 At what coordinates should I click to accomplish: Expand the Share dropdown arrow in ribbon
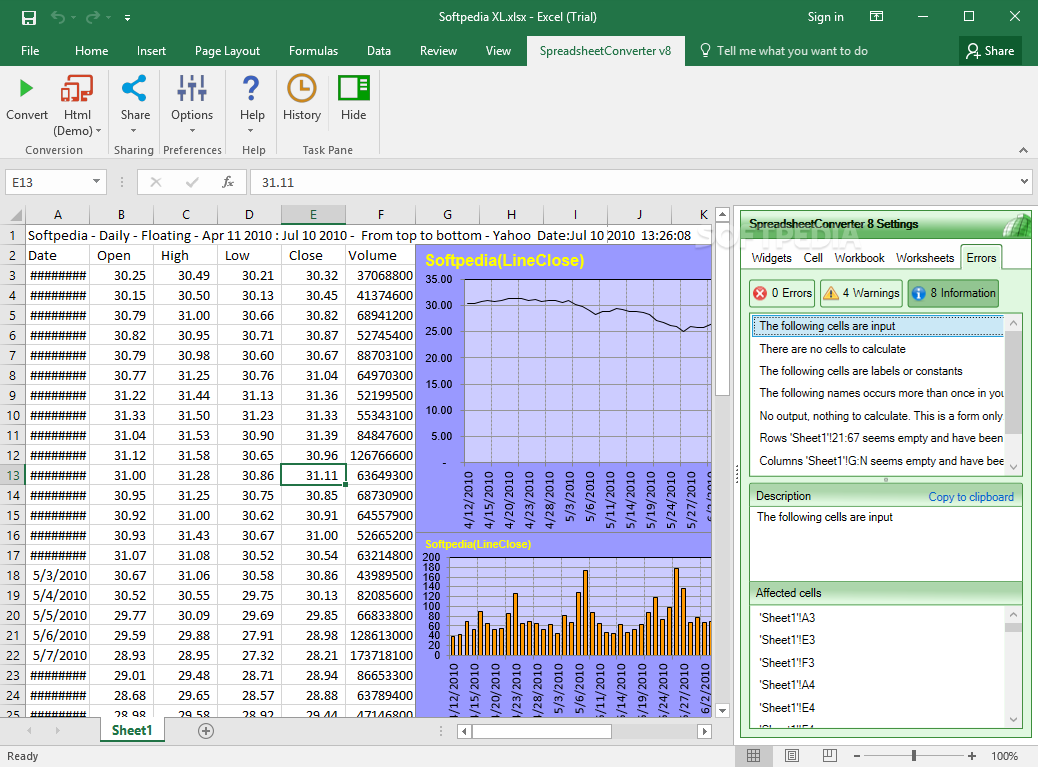click(134, 131)
